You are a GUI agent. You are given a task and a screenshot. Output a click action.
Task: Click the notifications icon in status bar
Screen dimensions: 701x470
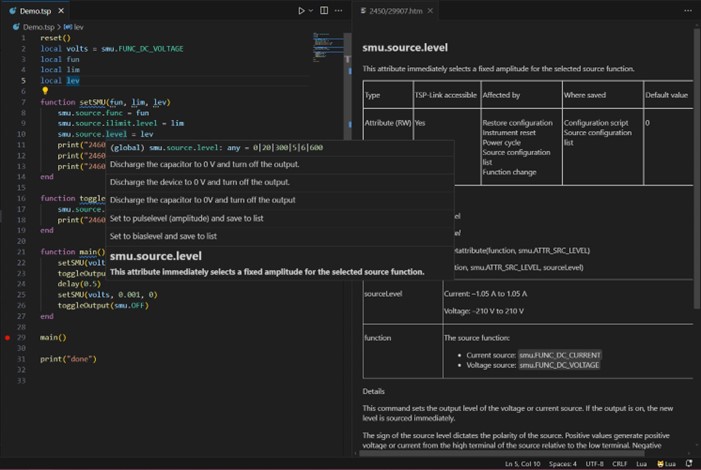(x=689, y=464)
